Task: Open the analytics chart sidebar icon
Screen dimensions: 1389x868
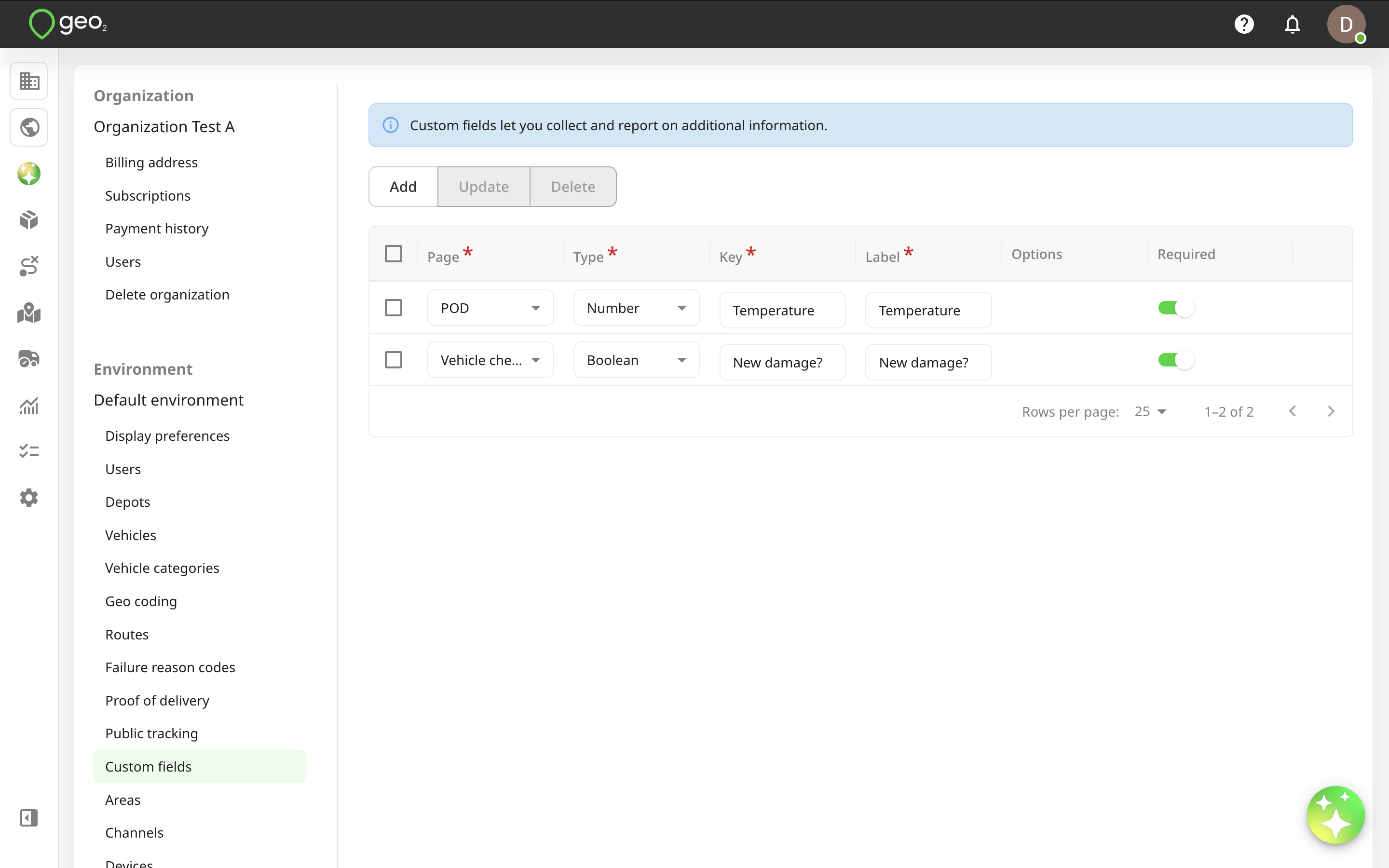Action: point(29,405)
